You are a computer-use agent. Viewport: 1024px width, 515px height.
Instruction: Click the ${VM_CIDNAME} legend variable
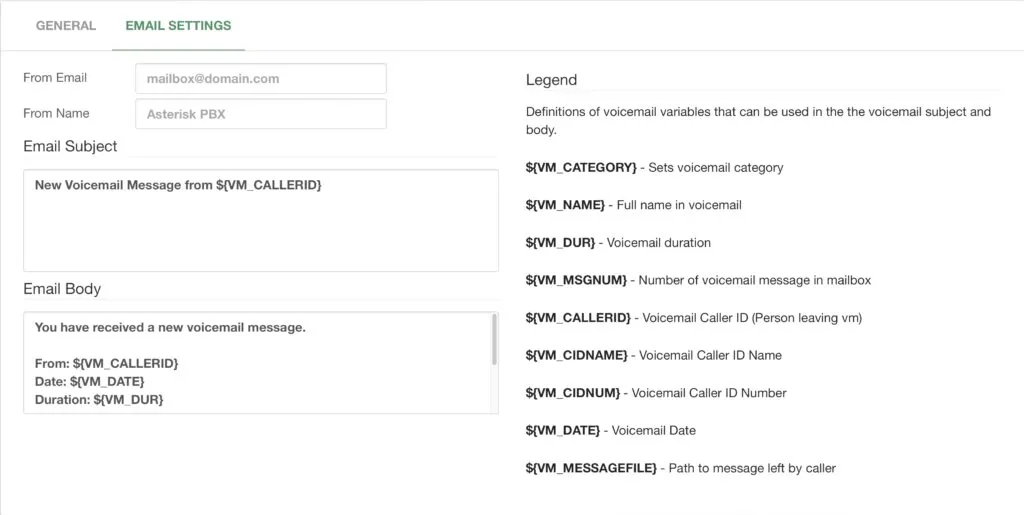(x=576, y=356)
